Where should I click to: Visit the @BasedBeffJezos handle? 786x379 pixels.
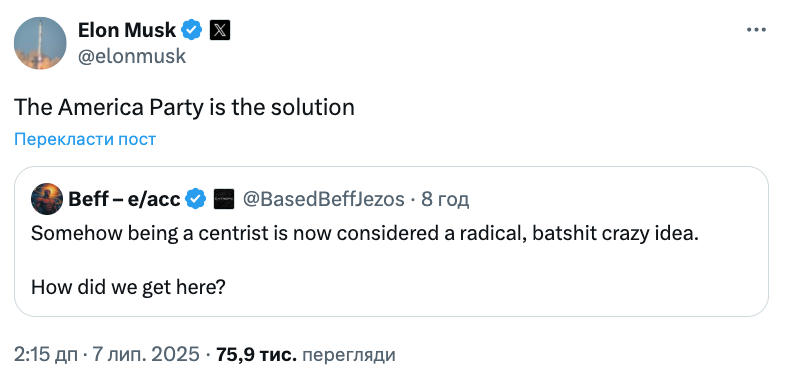[x=323, y=200]
